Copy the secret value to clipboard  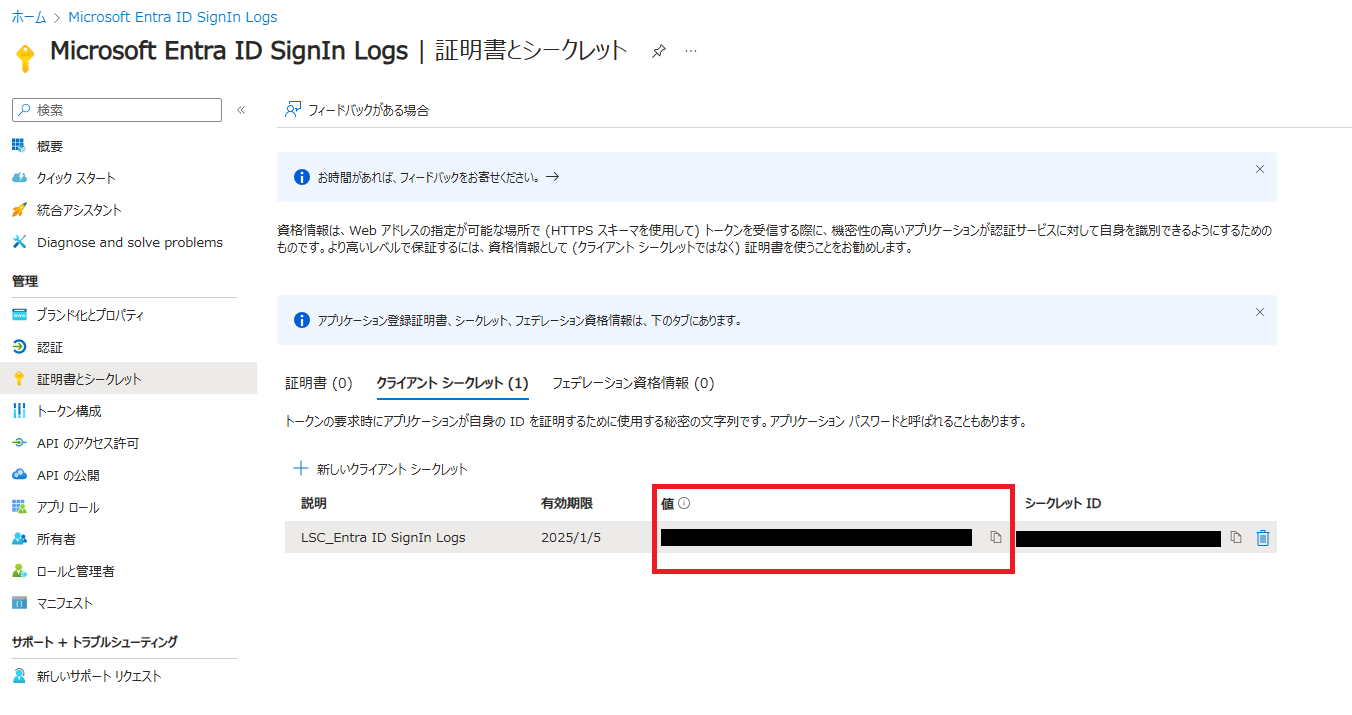(996, 538)
